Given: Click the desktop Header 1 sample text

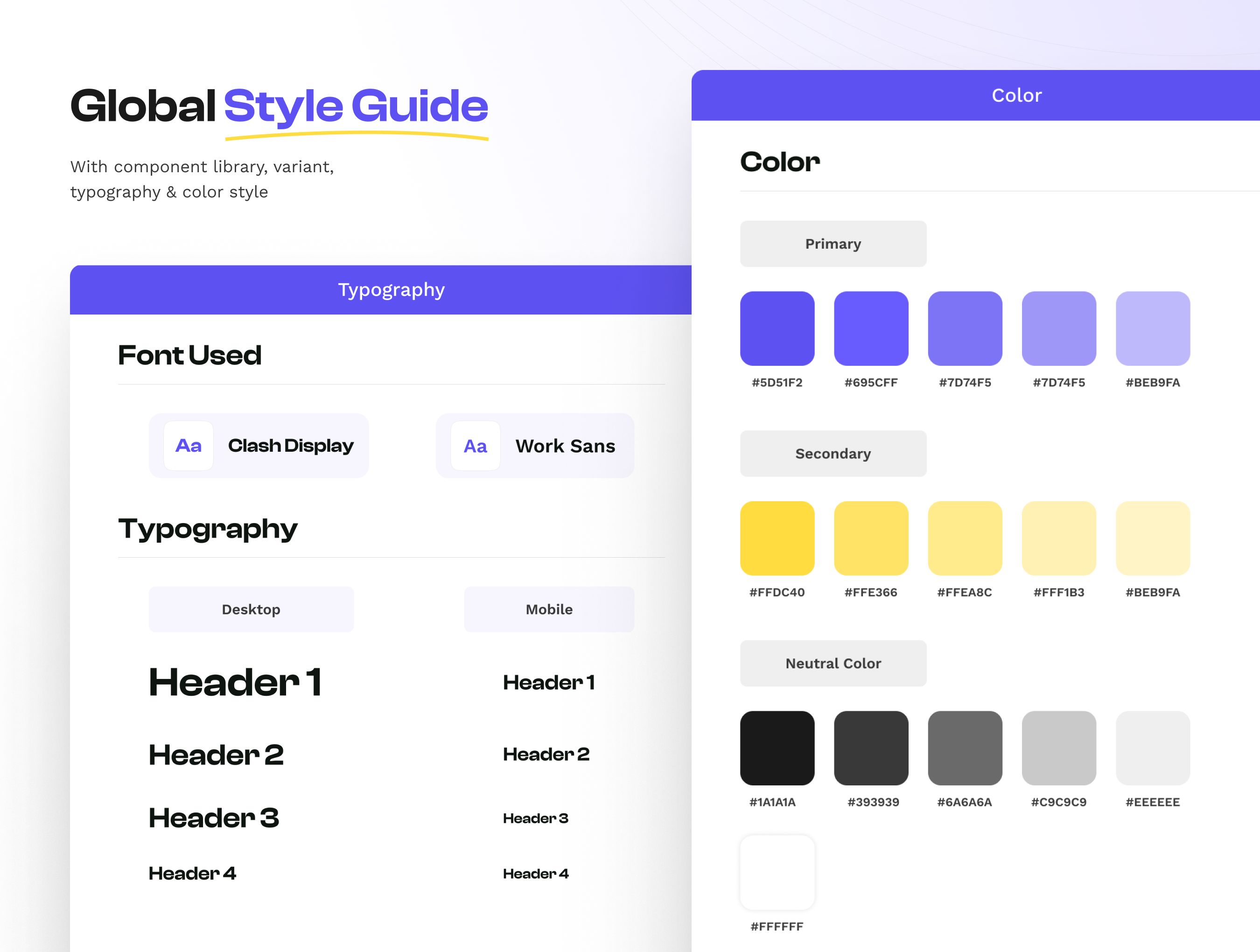Looking at the screenshot, I should tap(235, 682).
